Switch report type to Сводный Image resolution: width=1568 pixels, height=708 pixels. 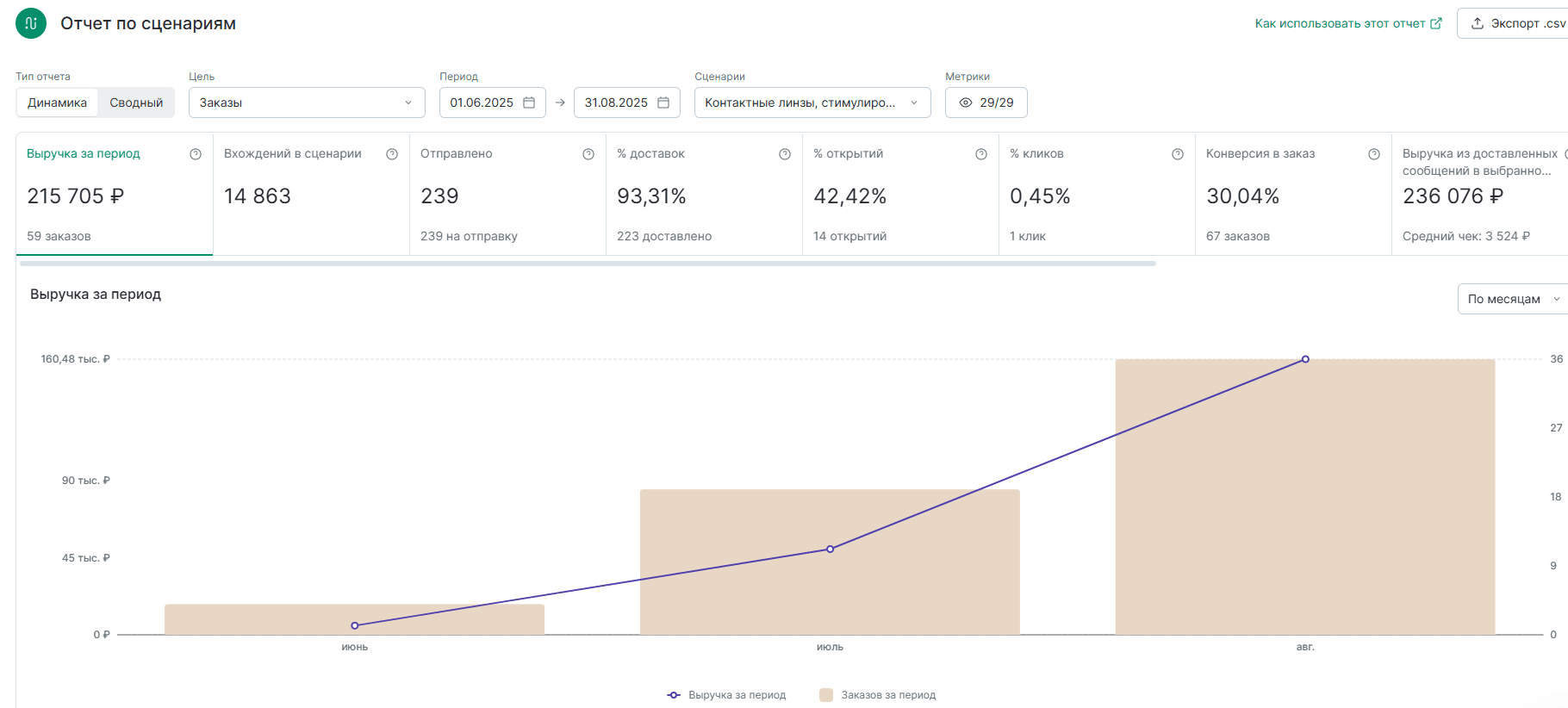coord(136,102)
